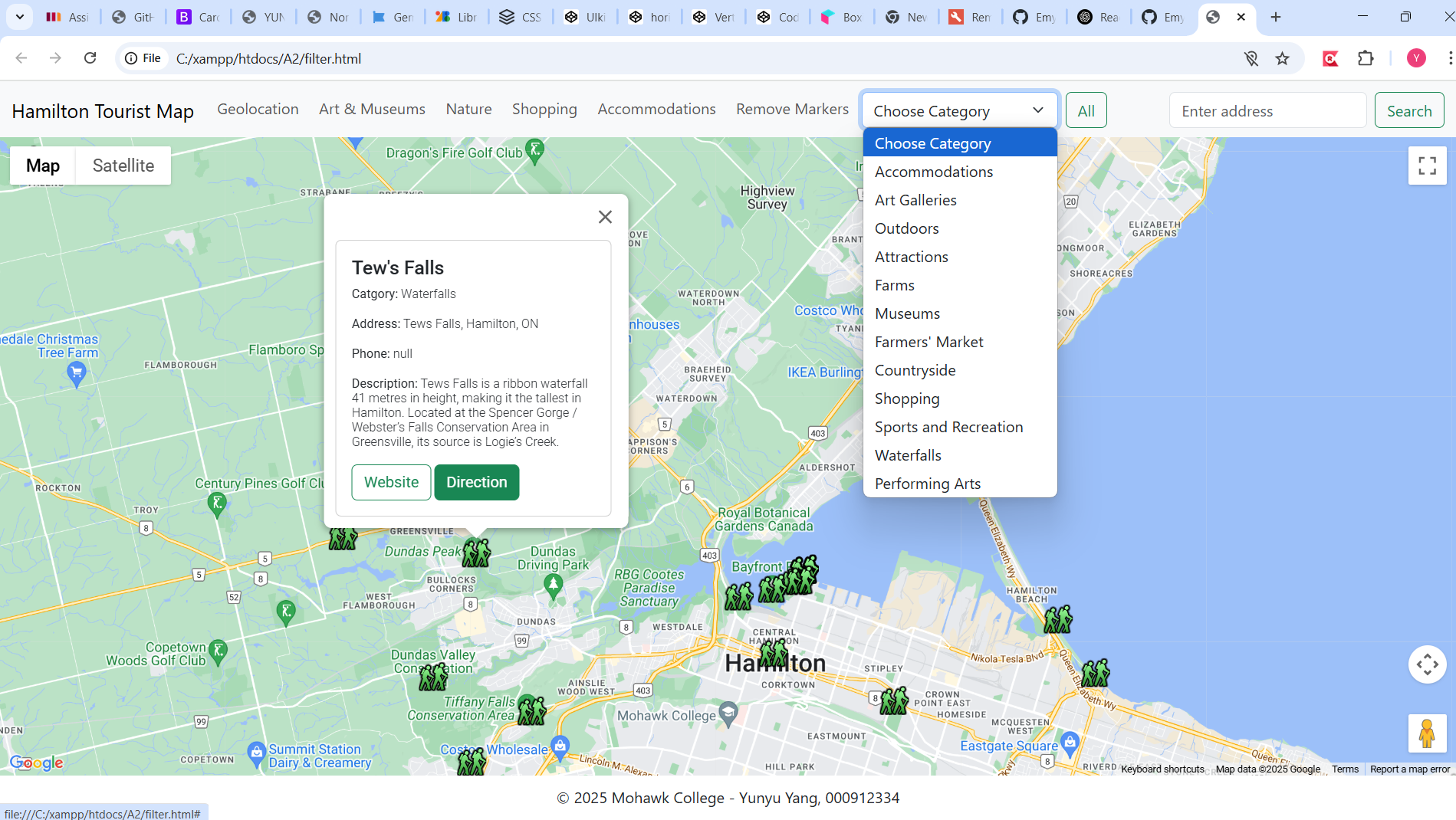The image size is (1456, 820).
Task: Choose Performing Arts category option
Action: [x=959, y=484]
